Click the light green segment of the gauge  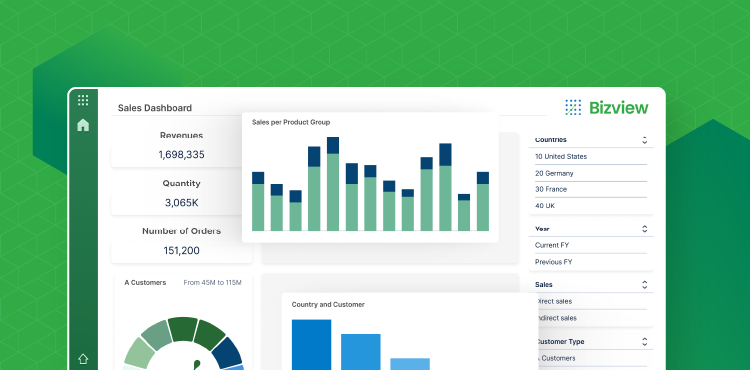click(x=139, y=353)
